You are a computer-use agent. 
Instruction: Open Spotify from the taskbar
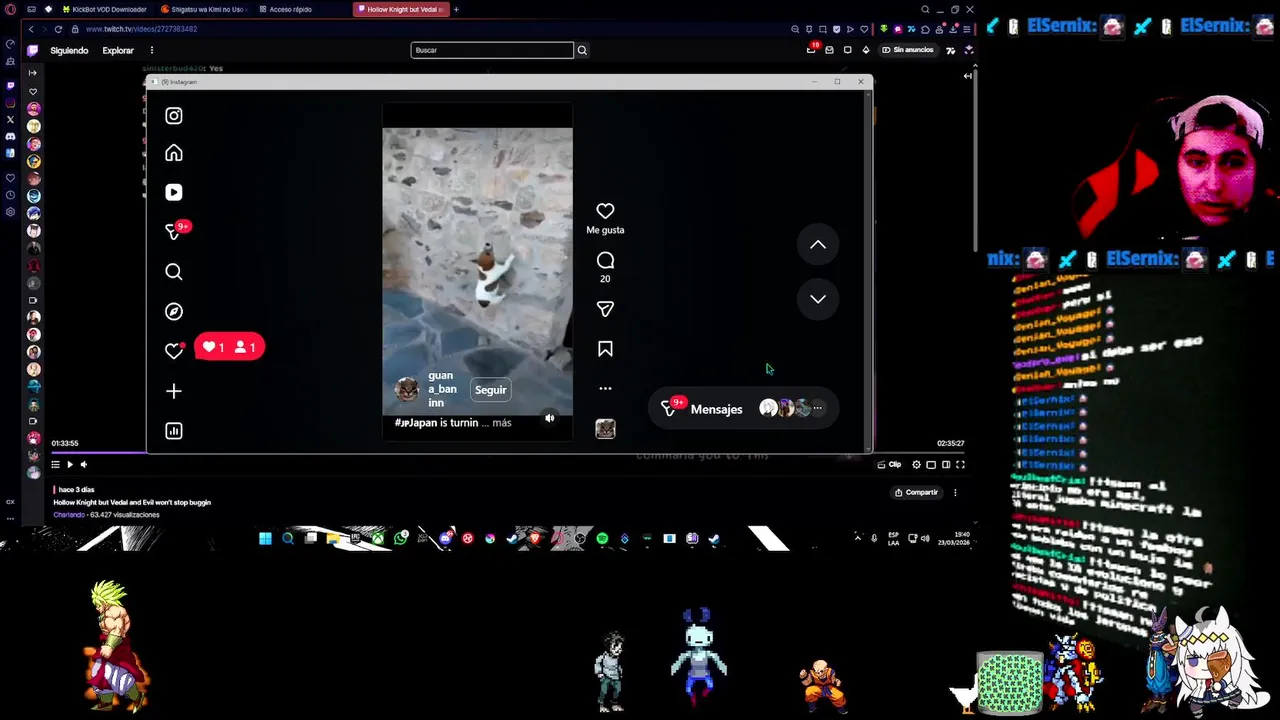click(602, 538)
